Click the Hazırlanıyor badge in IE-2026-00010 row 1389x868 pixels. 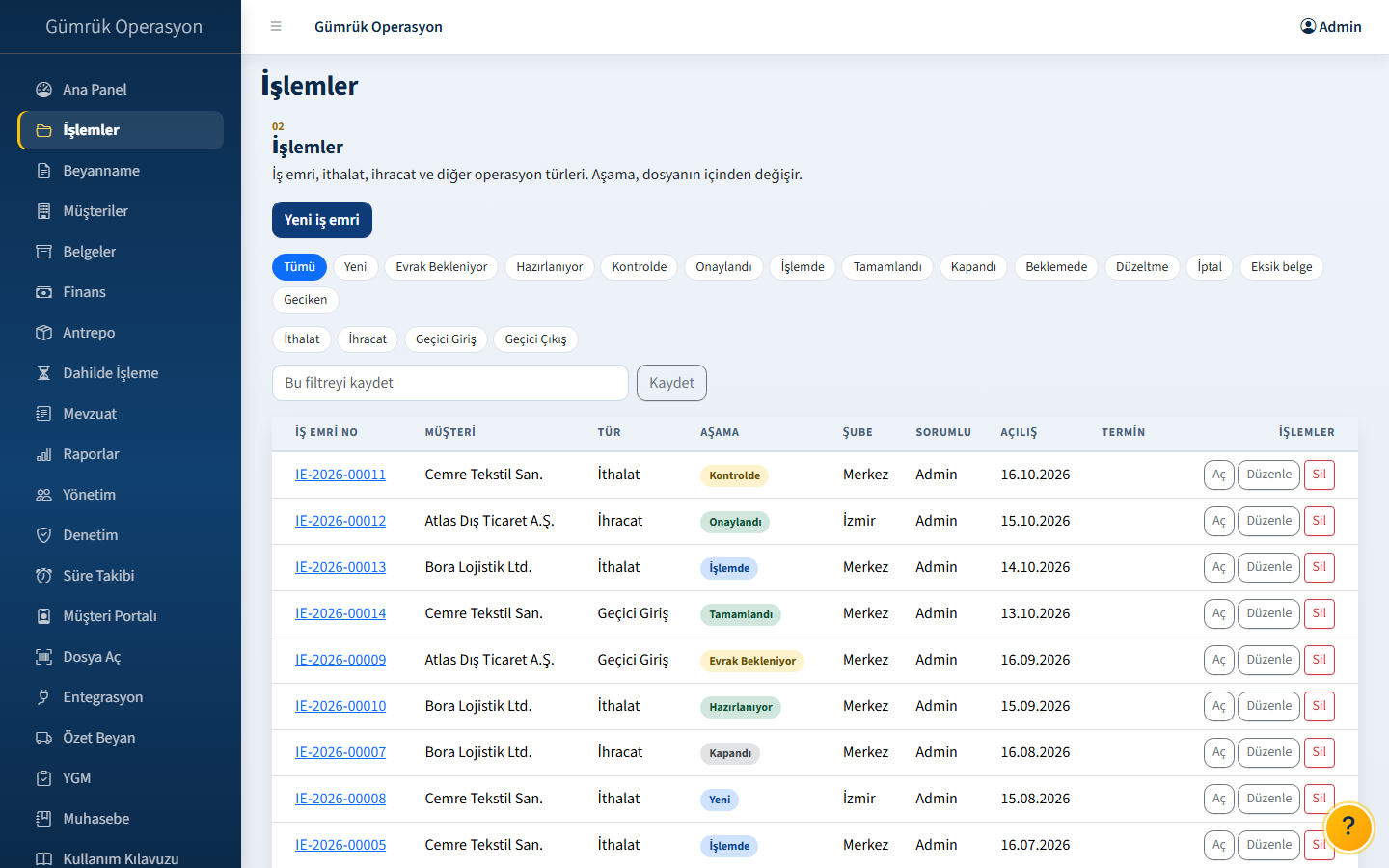pos(741,707)
